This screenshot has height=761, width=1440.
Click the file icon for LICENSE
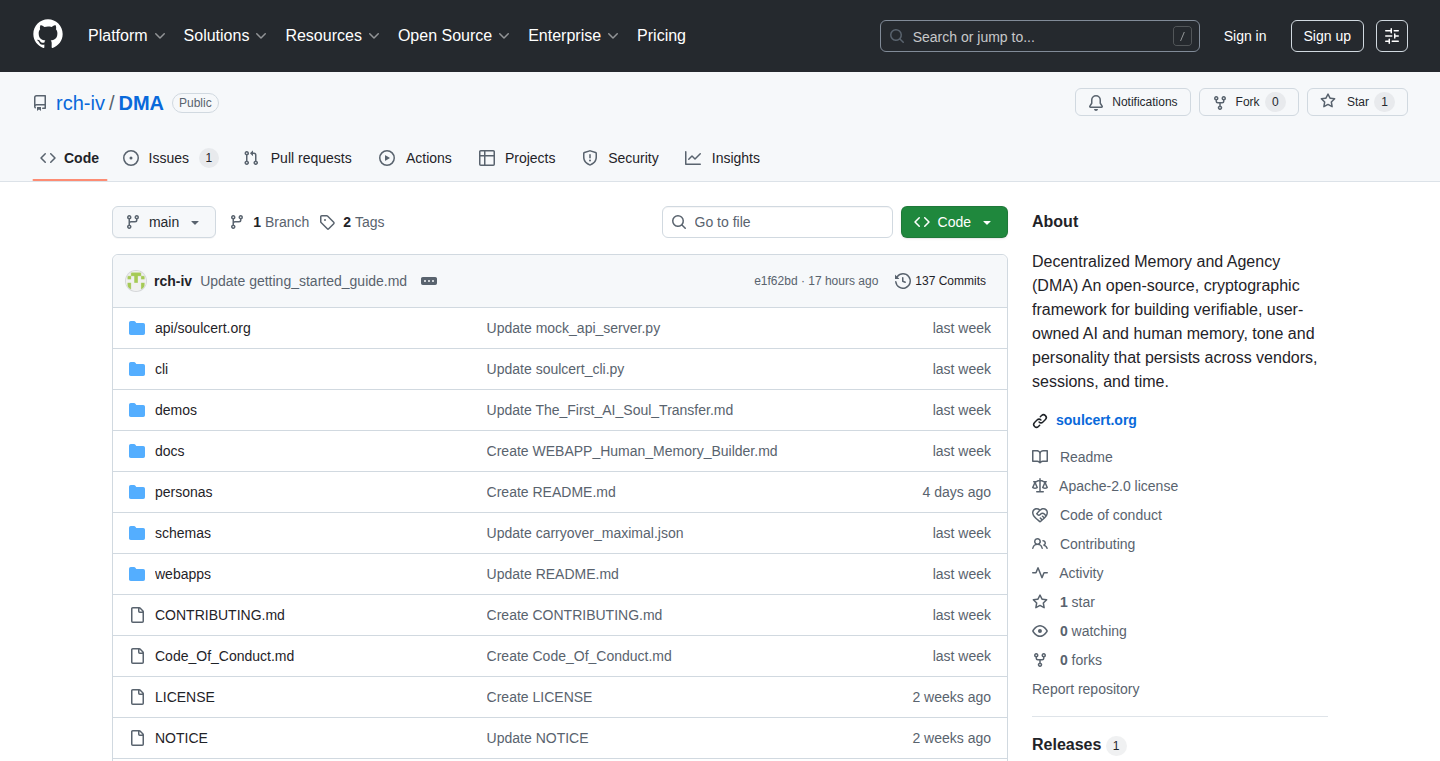click(x=137, y=697)
